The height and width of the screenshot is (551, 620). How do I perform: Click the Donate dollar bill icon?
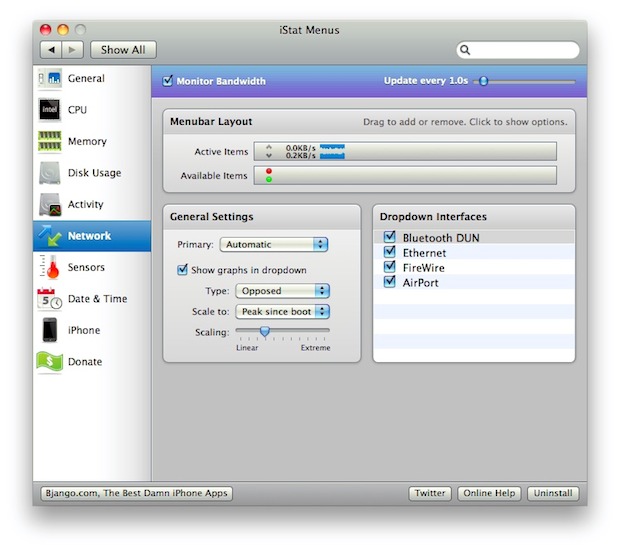(x=50, y=362)
